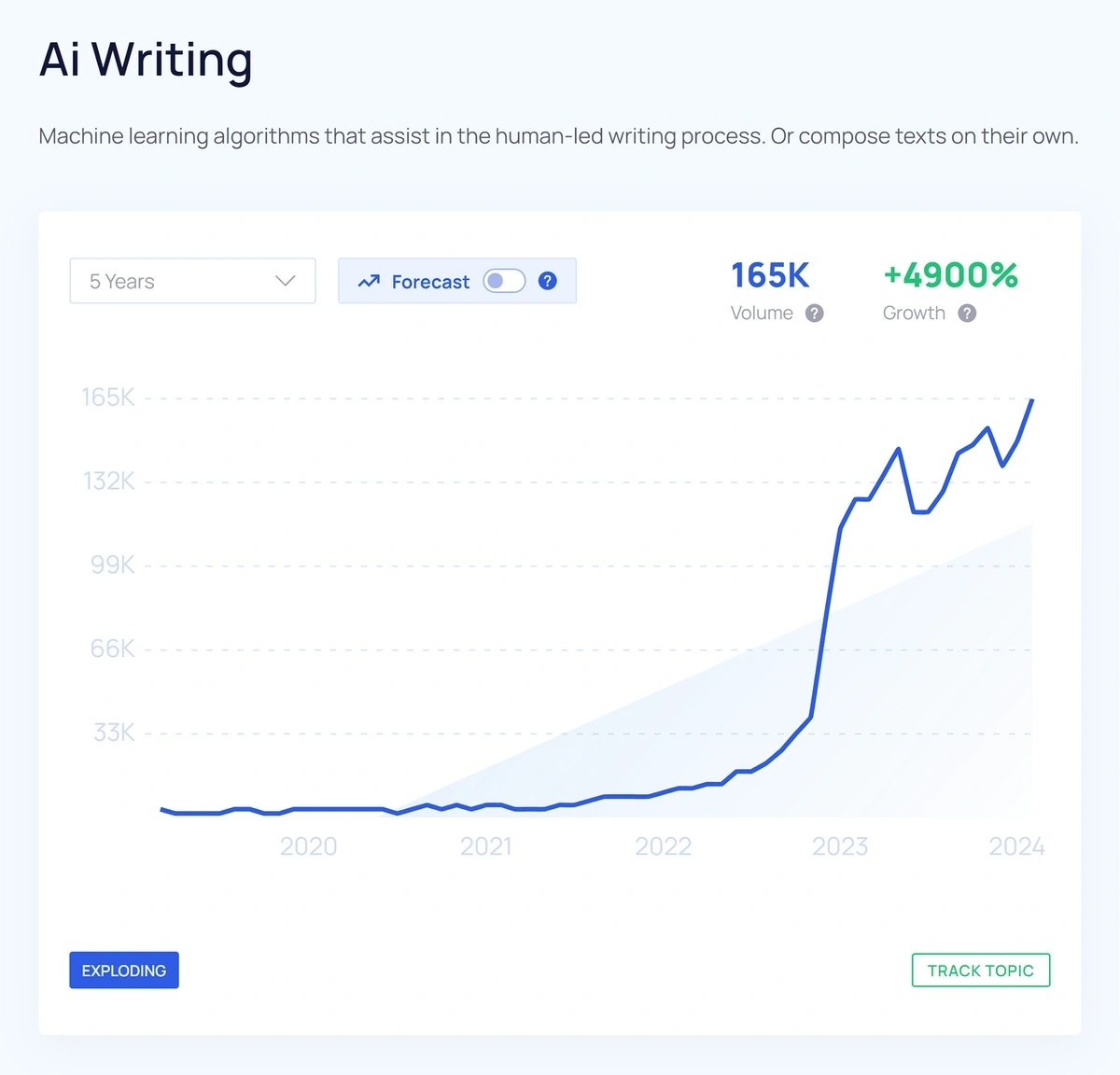This screenshot has height=1075, width=1120.
Task: Click the 132K y-axis label
Action: (x=109, y=482)
